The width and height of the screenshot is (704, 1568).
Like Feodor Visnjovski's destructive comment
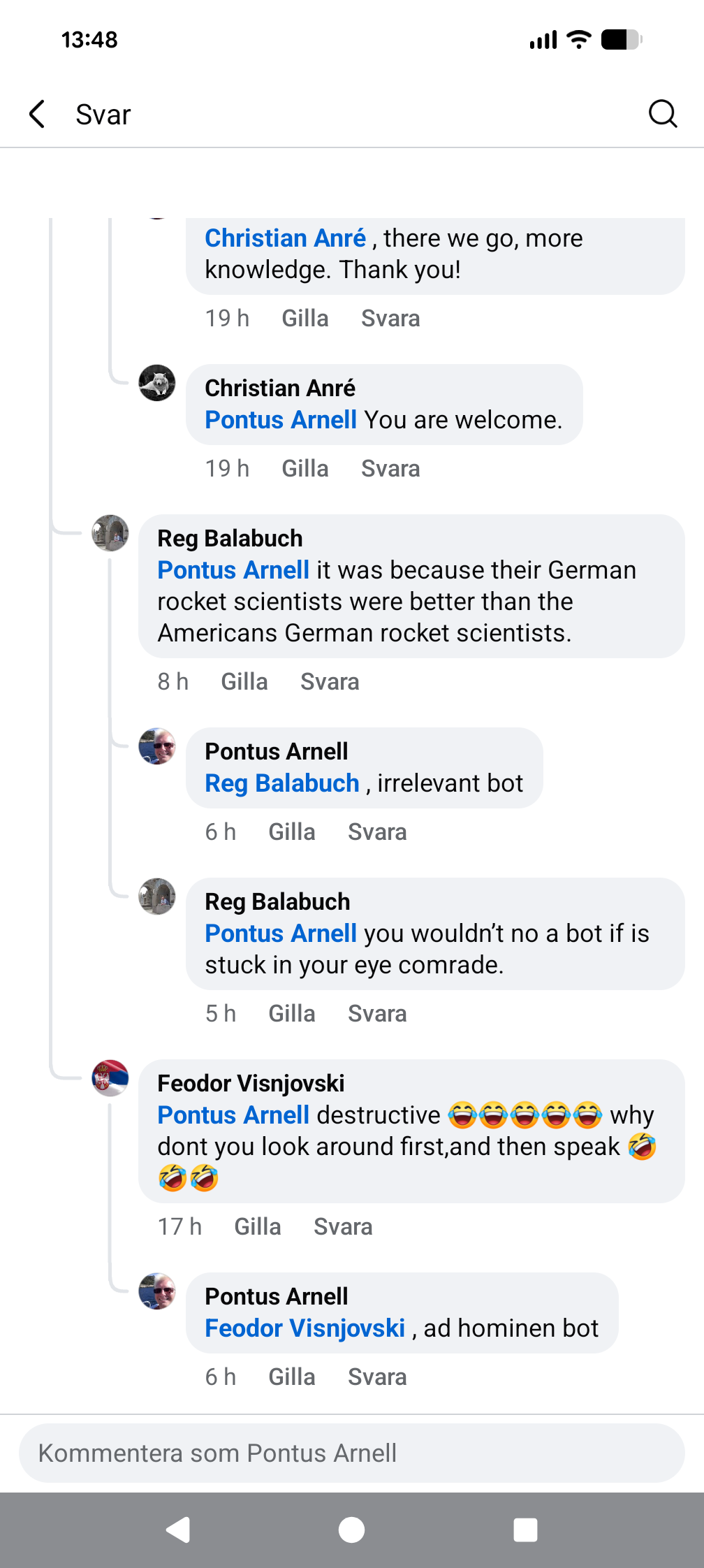coord(258,1226)
